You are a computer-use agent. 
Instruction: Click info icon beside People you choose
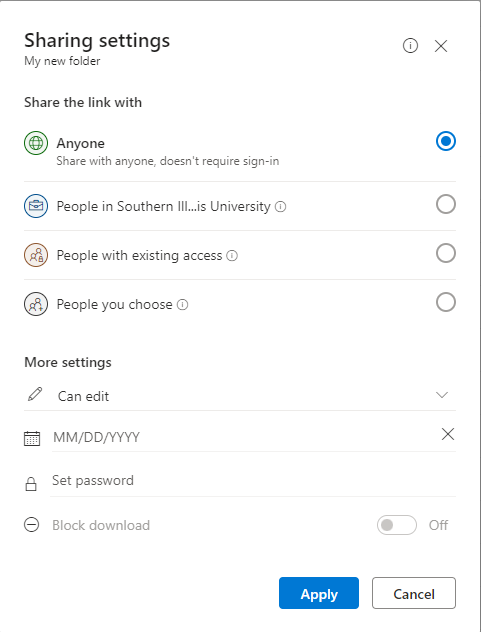[x=182, y=305]
